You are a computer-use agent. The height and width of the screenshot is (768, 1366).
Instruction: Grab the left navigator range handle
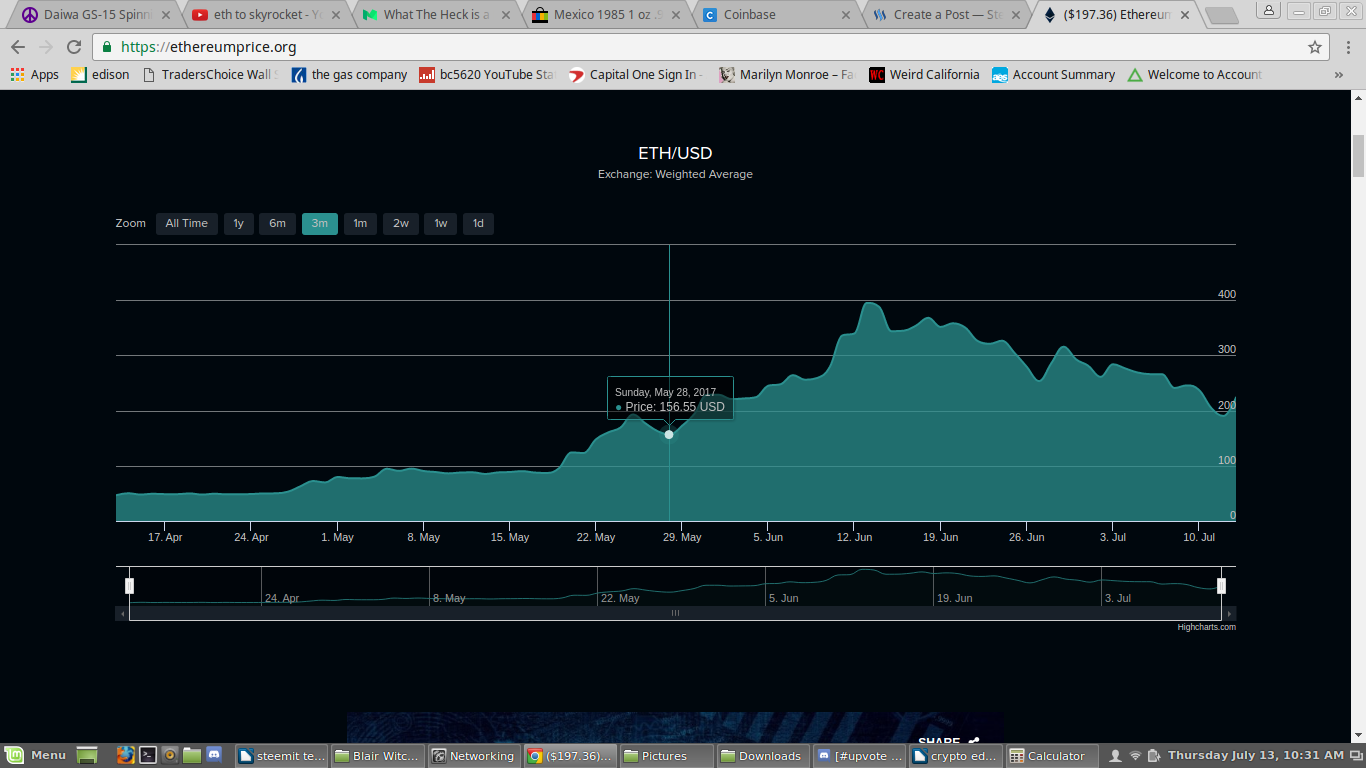[129, 586]
